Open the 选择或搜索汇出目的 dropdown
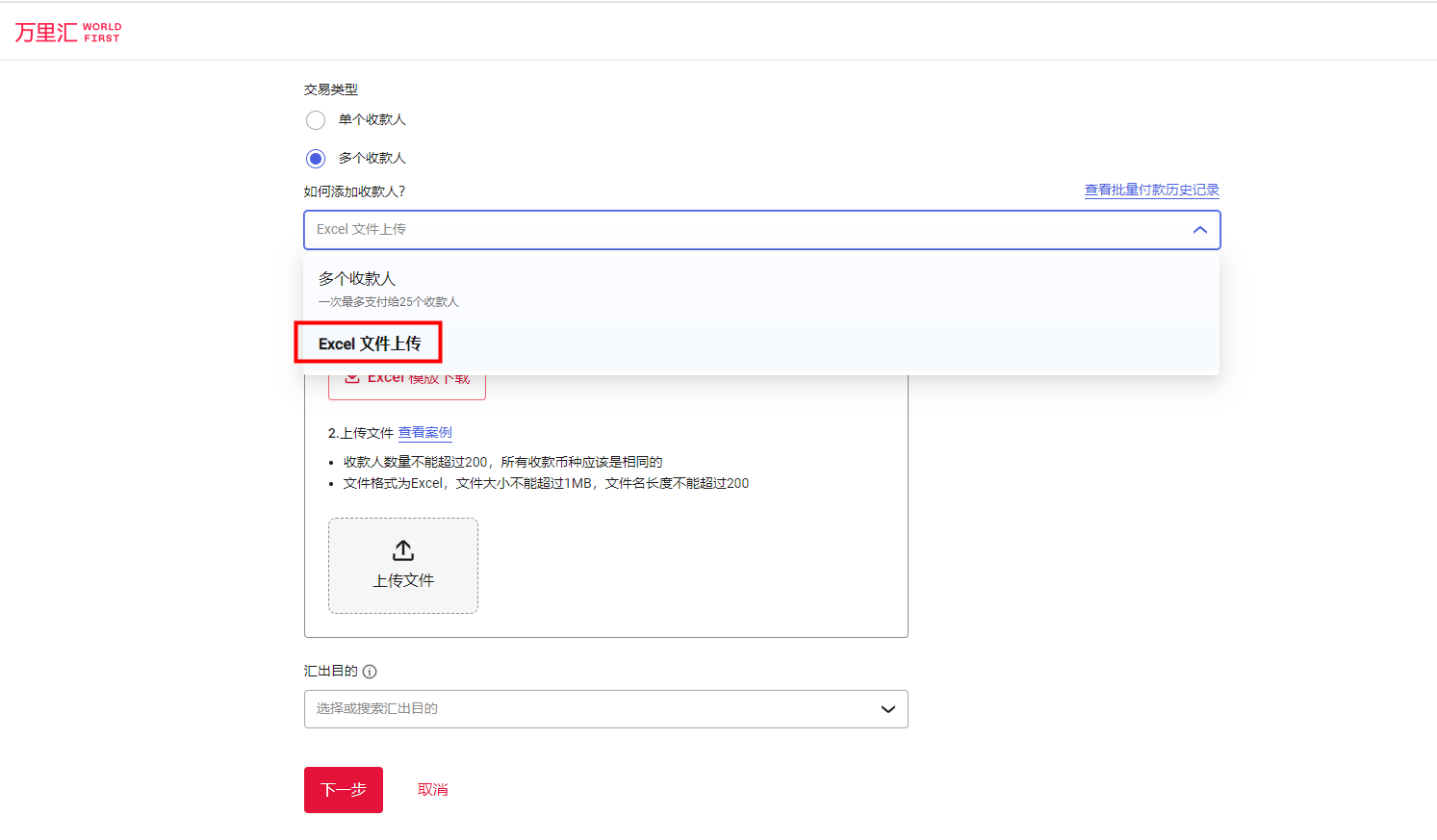Screen dimensions: 1437x840 coord(605,709)
